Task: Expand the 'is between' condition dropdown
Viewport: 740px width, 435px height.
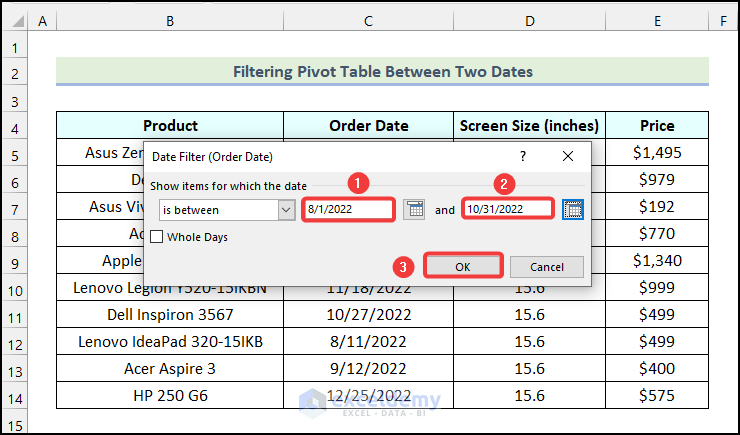Action: tap(286, 210)
